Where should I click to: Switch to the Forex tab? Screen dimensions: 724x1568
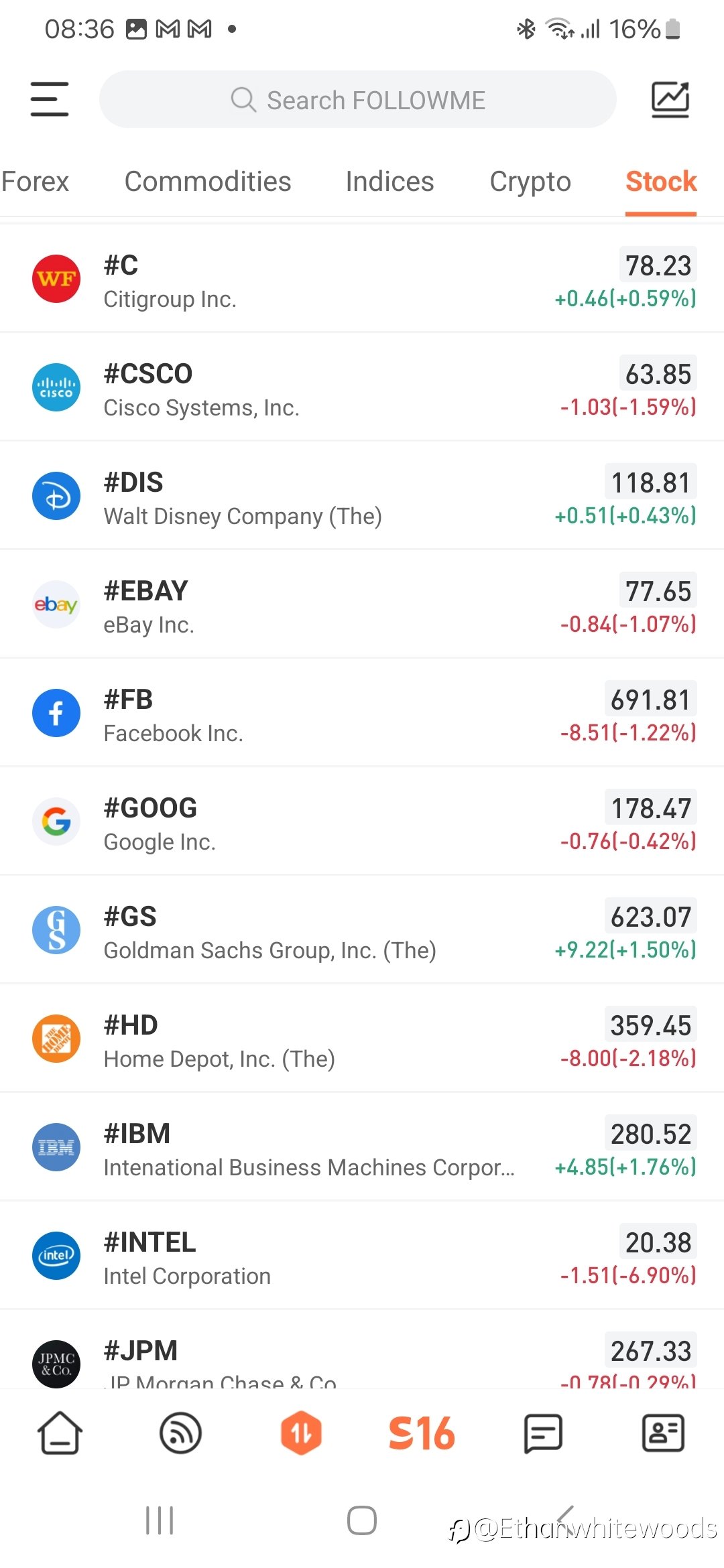coord(35,182)
